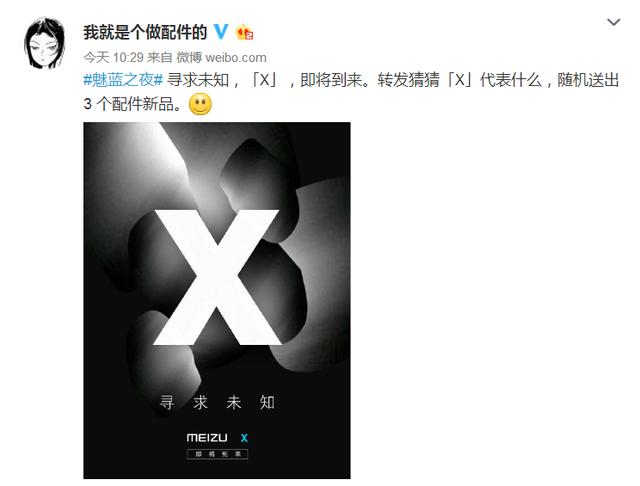Click the boxed 即将到来 label under MEIZU
The height and width of the screenshot is (486, 640).
click(x=217, y=454)
